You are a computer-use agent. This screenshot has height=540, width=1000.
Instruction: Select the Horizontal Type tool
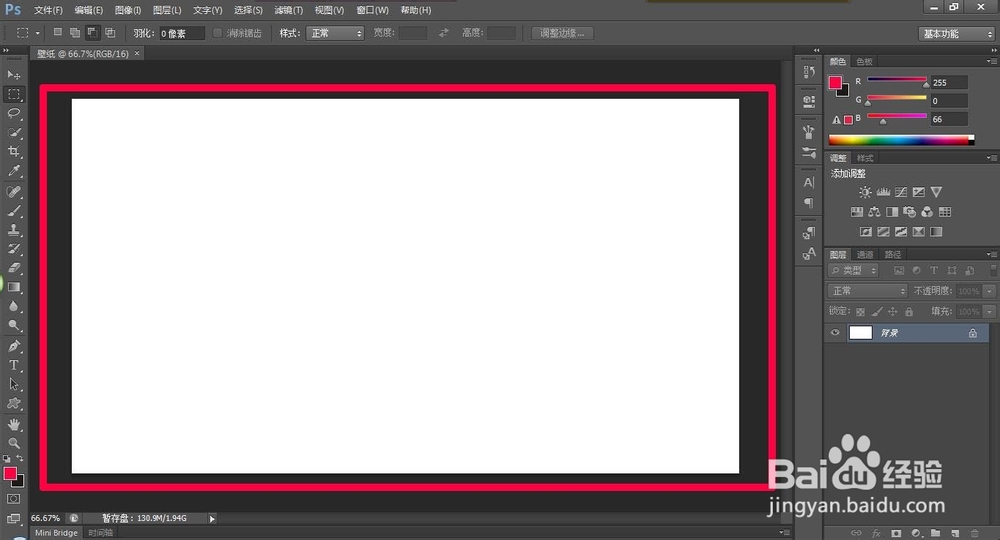(x=13, y=365)
